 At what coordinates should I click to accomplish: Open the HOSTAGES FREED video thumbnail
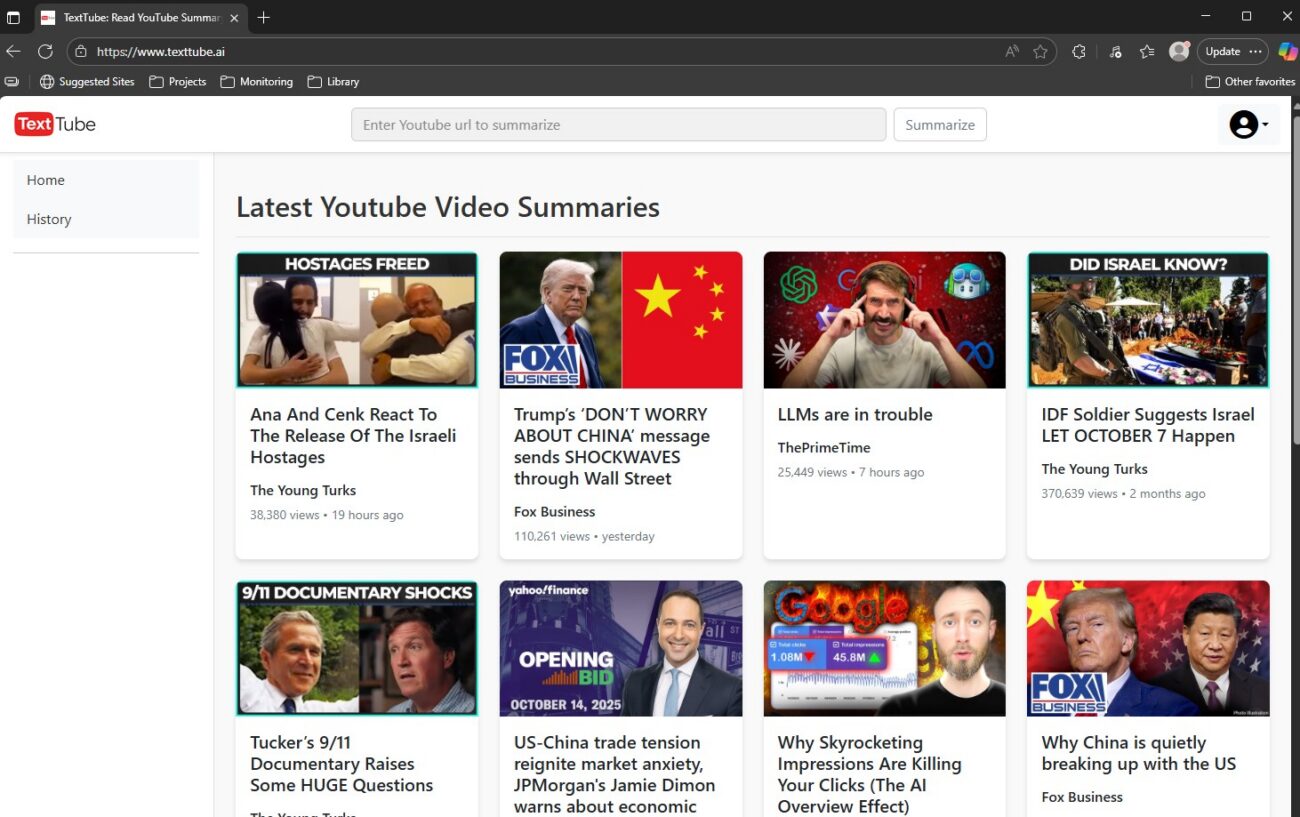[x=357, y=320]
